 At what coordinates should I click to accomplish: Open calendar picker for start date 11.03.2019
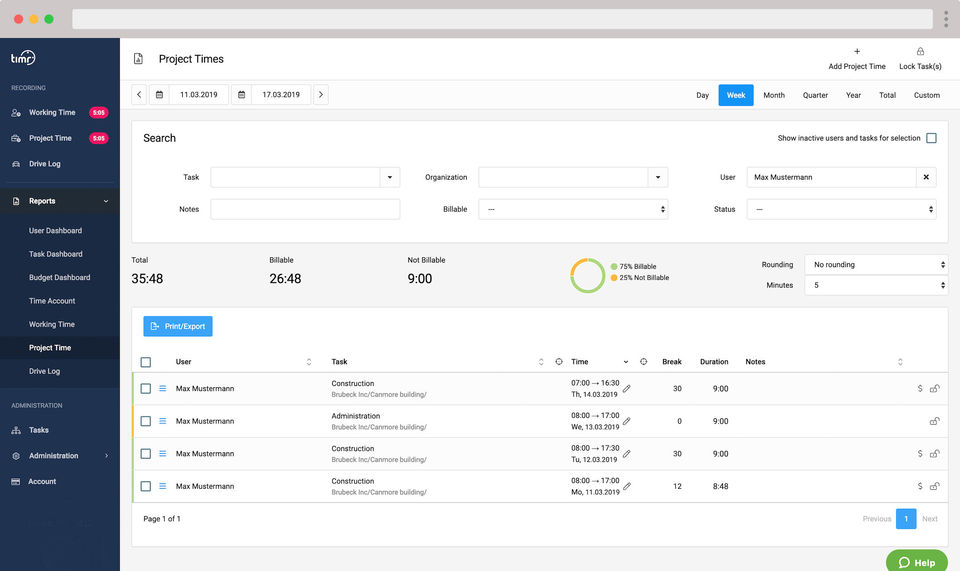[159, 95]
